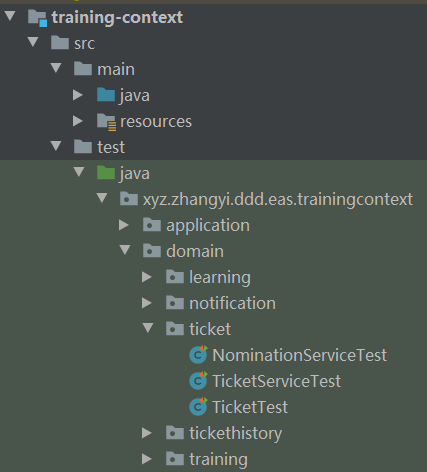Expand the main java folder arrow
The width and height of the screenshot is (427, 472).
click(78, 95)
